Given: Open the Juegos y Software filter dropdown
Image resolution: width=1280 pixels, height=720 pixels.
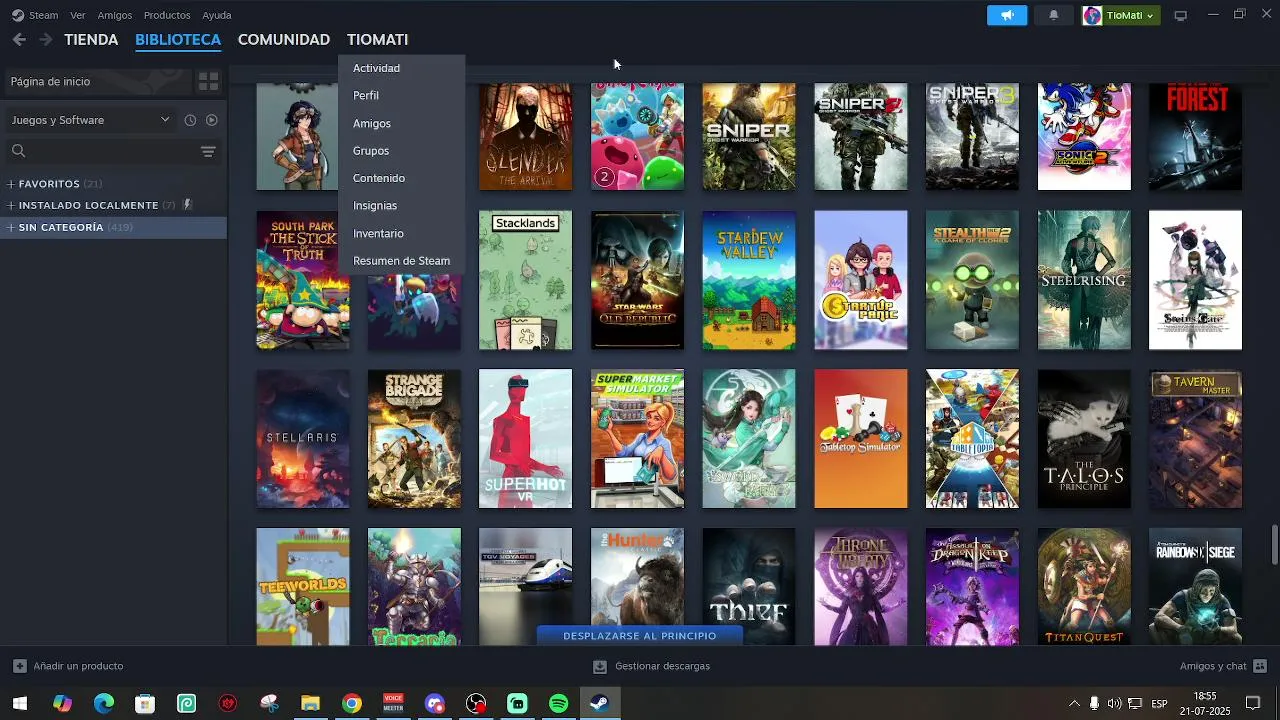Looking at the screenshot, I should tap(91, 120).
